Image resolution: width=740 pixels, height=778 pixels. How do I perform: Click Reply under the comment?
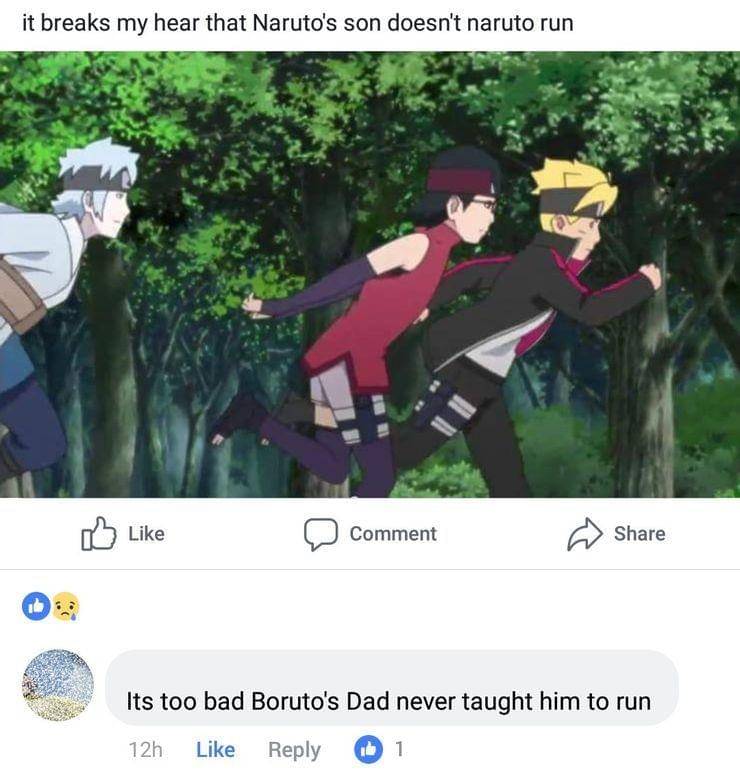click(294, 750)
